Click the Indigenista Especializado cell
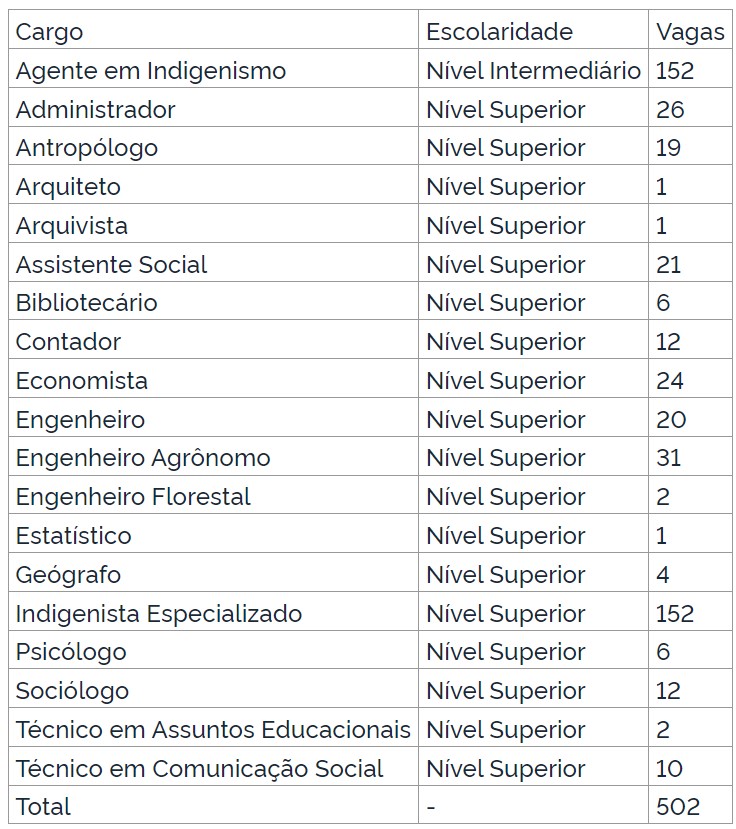The image size is (736, 829). click(x=159, y=613)
